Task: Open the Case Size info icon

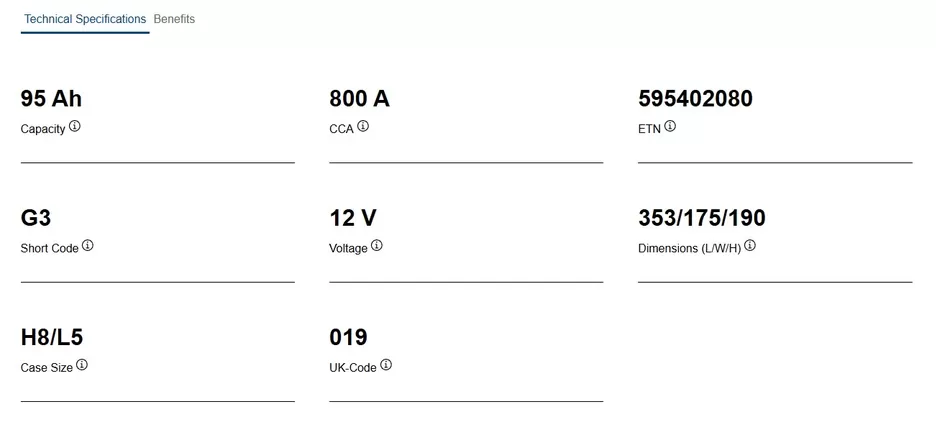Action: pos(82,365)
